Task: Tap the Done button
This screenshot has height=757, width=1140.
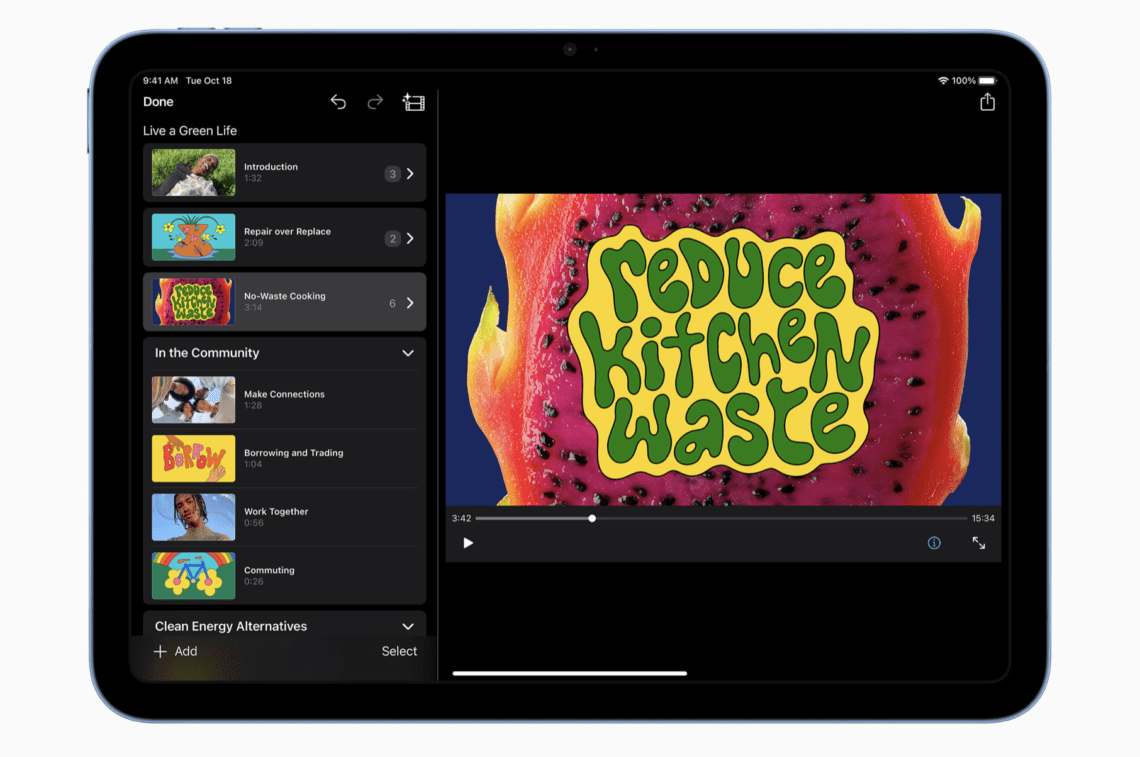Action: 158,102
